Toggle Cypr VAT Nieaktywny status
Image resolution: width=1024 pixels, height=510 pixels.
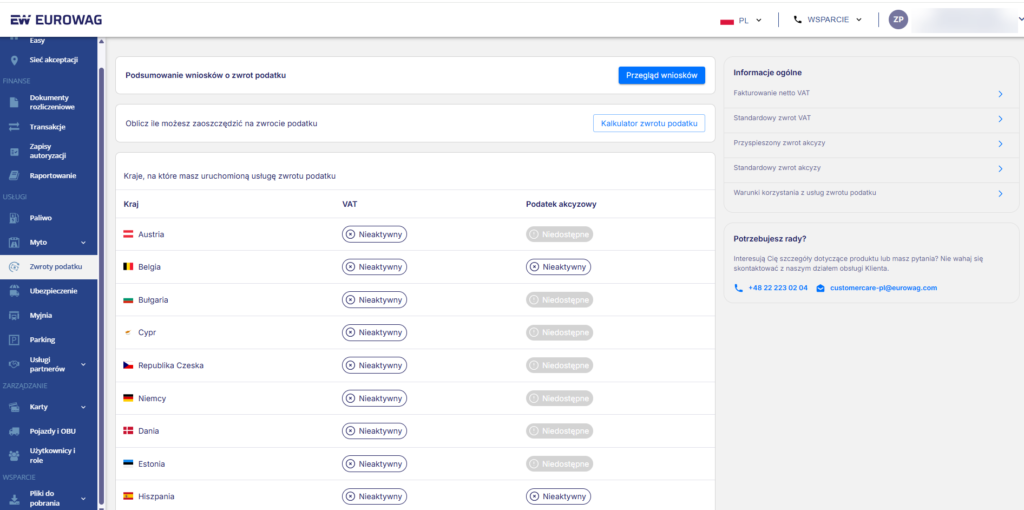(374, 332)
